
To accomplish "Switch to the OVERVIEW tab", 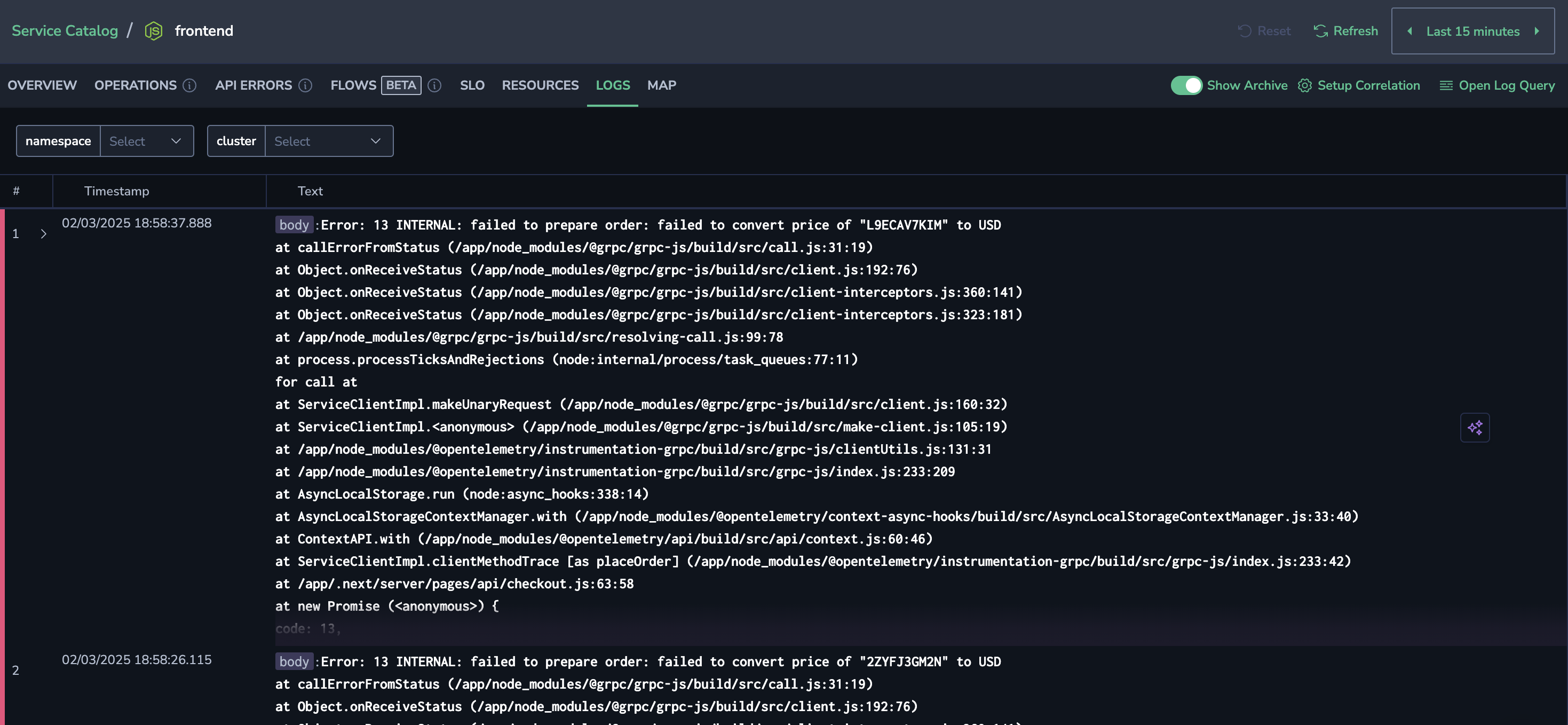I will tap(42, 85).
